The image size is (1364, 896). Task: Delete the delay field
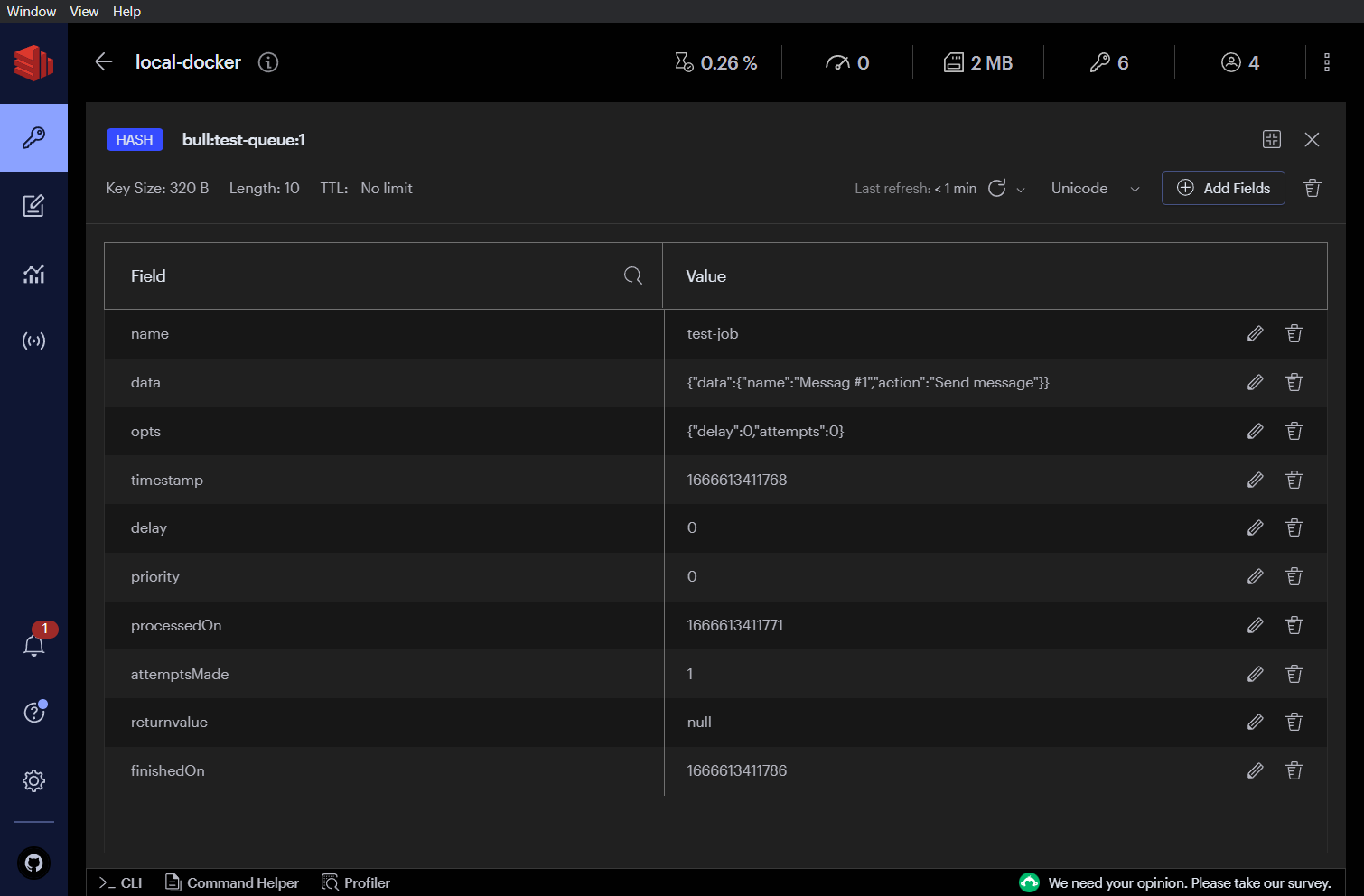point(1294,527)
